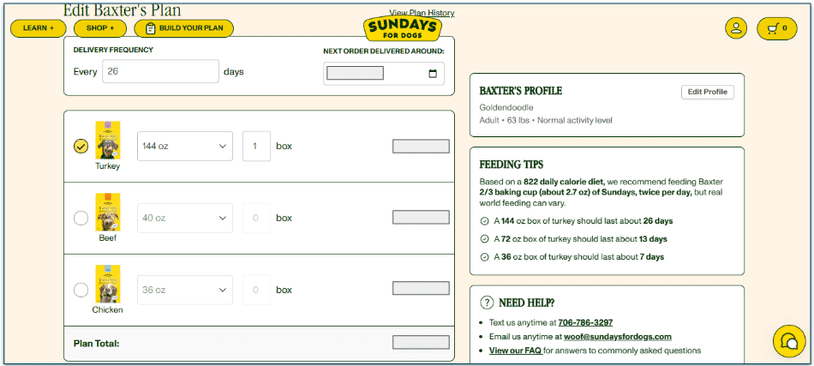Click the Sundays for Dogs logo
814x366 pixels.
402,29
